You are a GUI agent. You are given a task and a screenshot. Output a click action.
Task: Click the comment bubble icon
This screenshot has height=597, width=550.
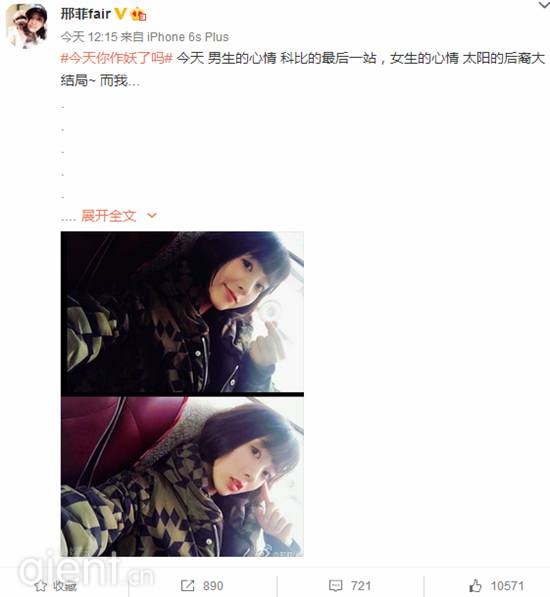pyautogui.click(x=336, y=586)
